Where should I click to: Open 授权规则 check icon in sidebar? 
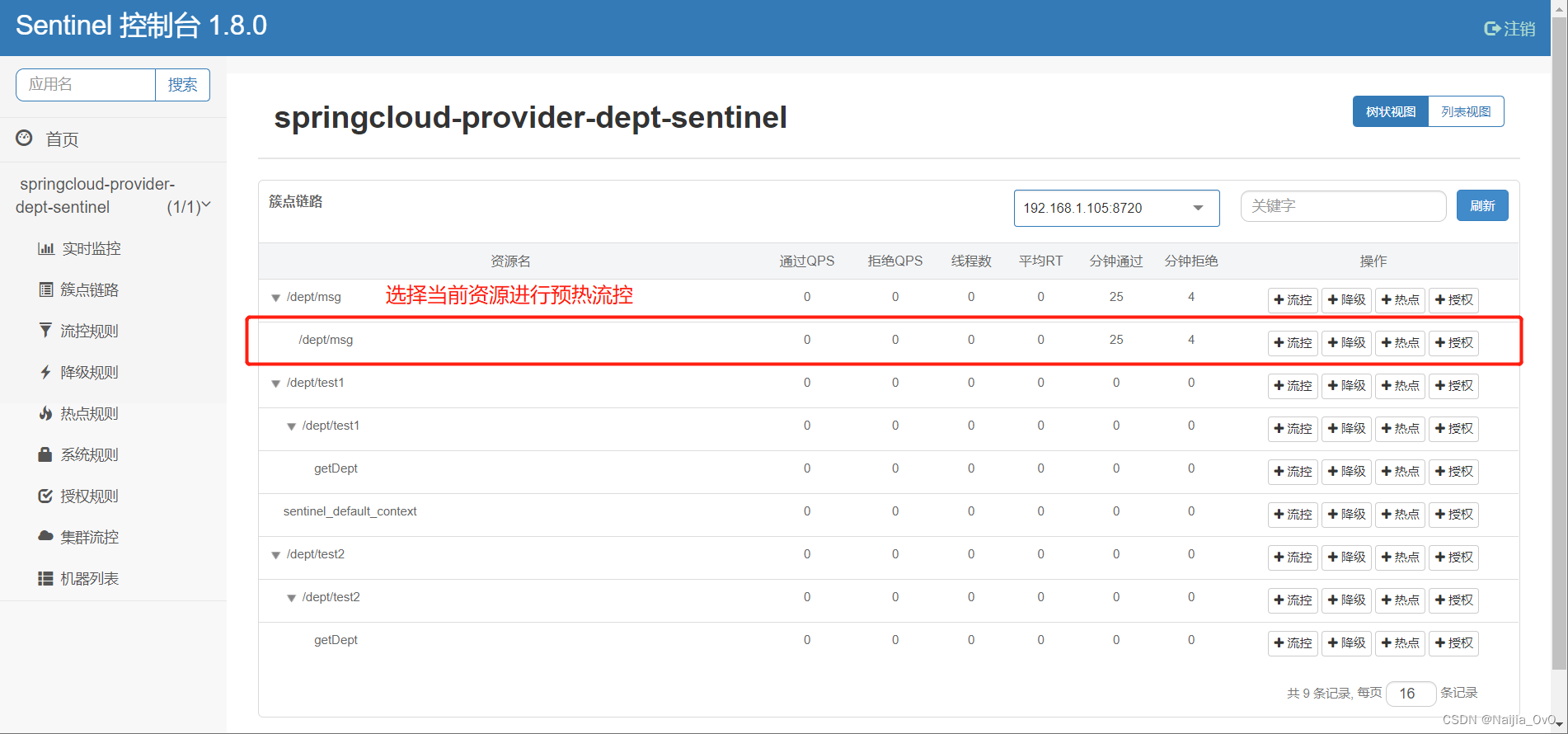(45, 496)
